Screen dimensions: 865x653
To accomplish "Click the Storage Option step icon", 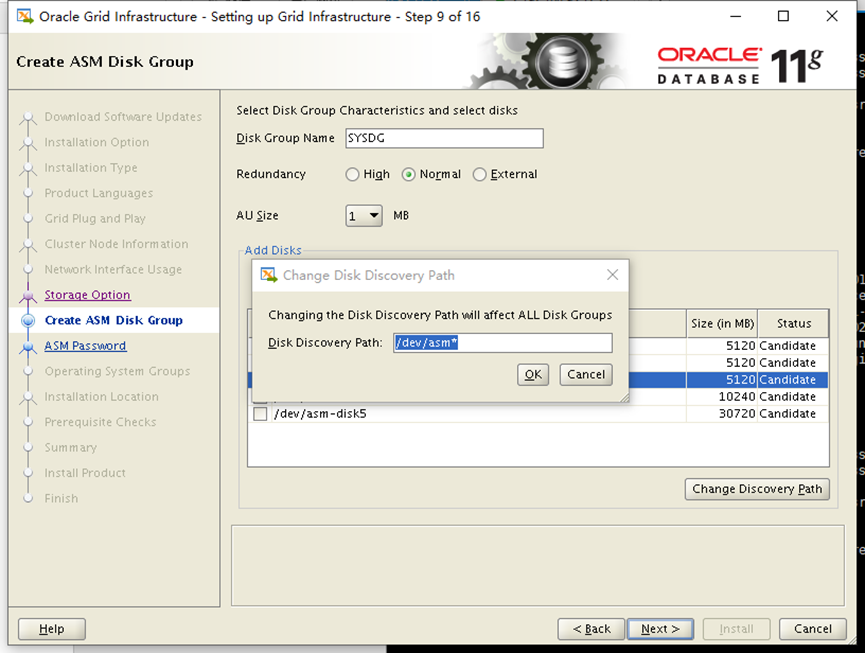I will pyautogui.click(x=28, y=296).
